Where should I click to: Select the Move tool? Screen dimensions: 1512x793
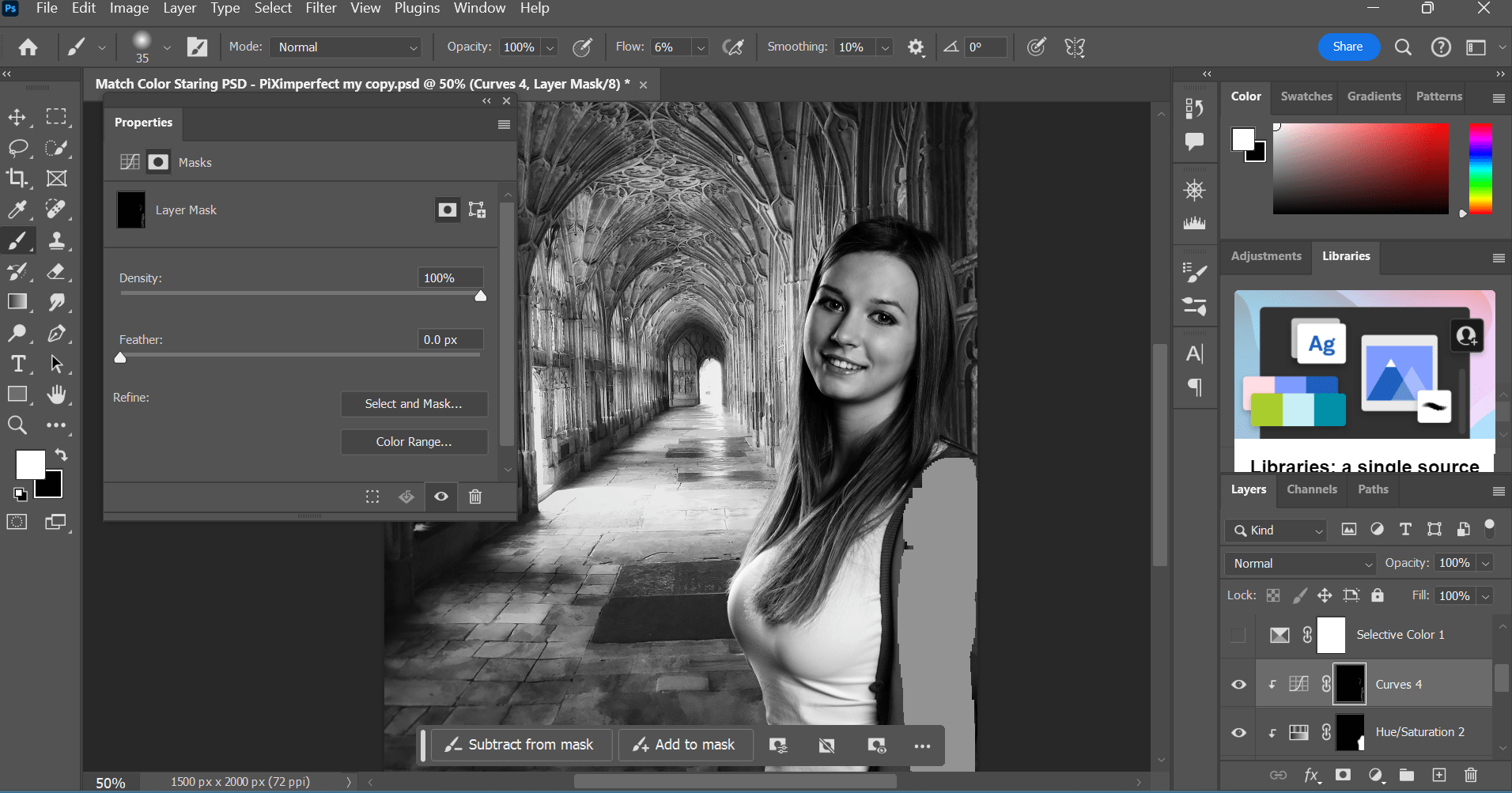click(x=17, y=116)
